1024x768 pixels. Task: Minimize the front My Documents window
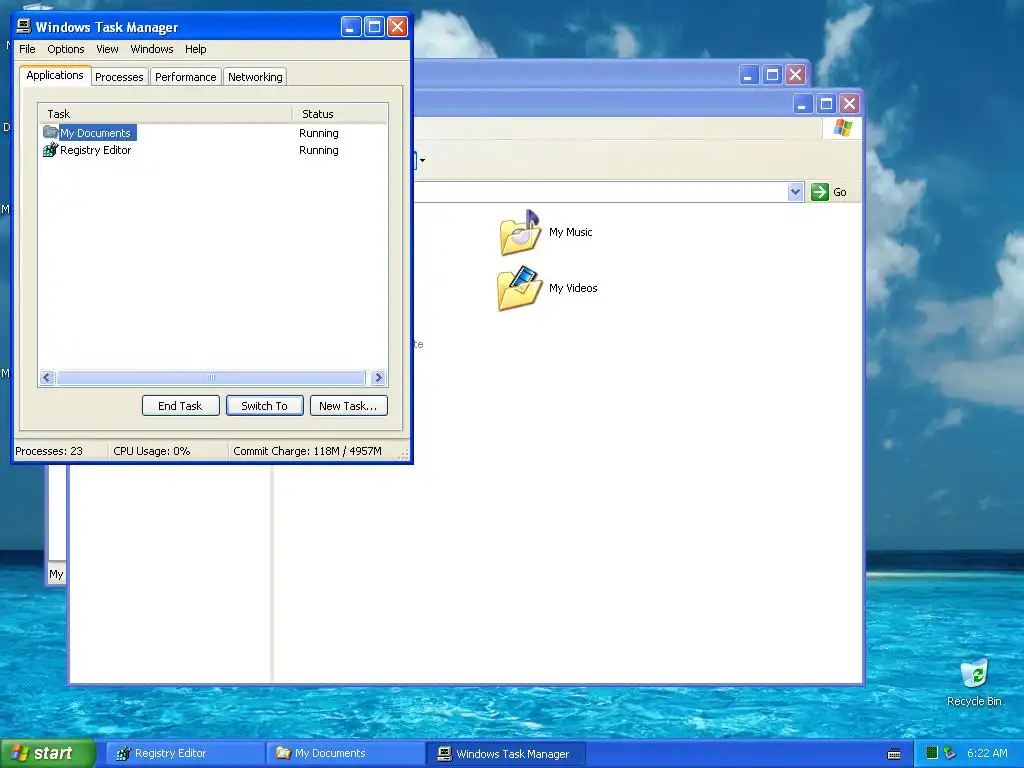(803, 103)
